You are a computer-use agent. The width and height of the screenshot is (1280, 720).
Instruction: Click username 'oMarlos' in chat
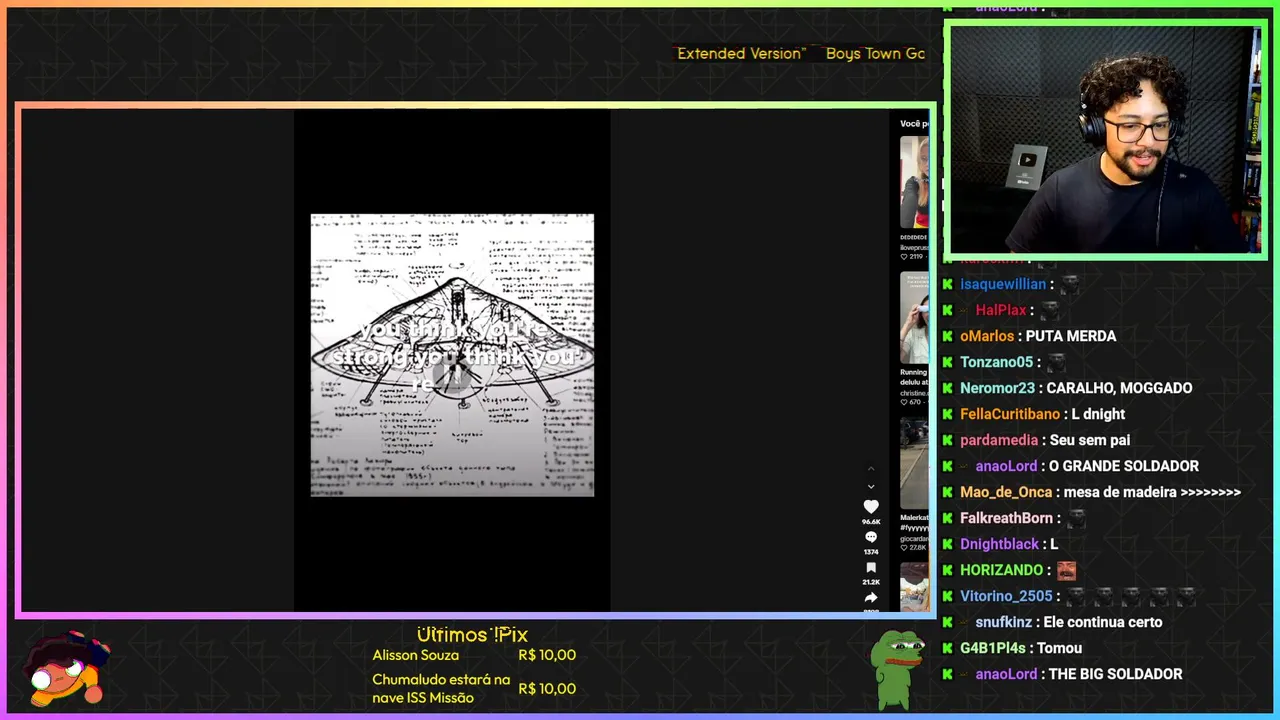[987, 336]
